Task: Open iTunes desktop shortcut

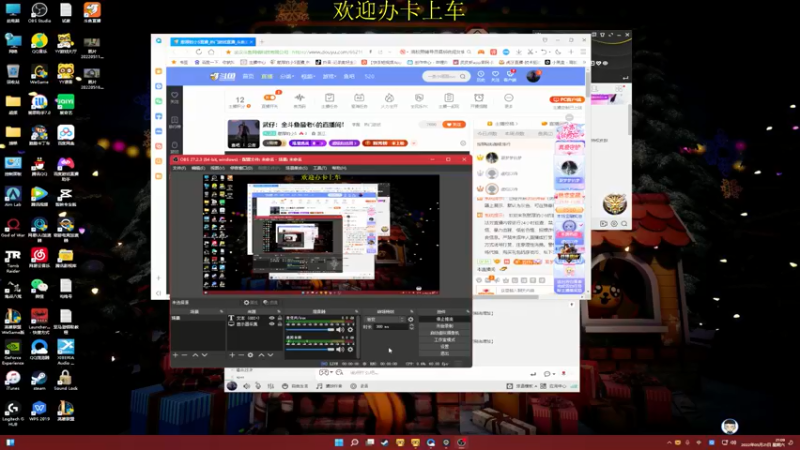Action: (x=13, y=380)
